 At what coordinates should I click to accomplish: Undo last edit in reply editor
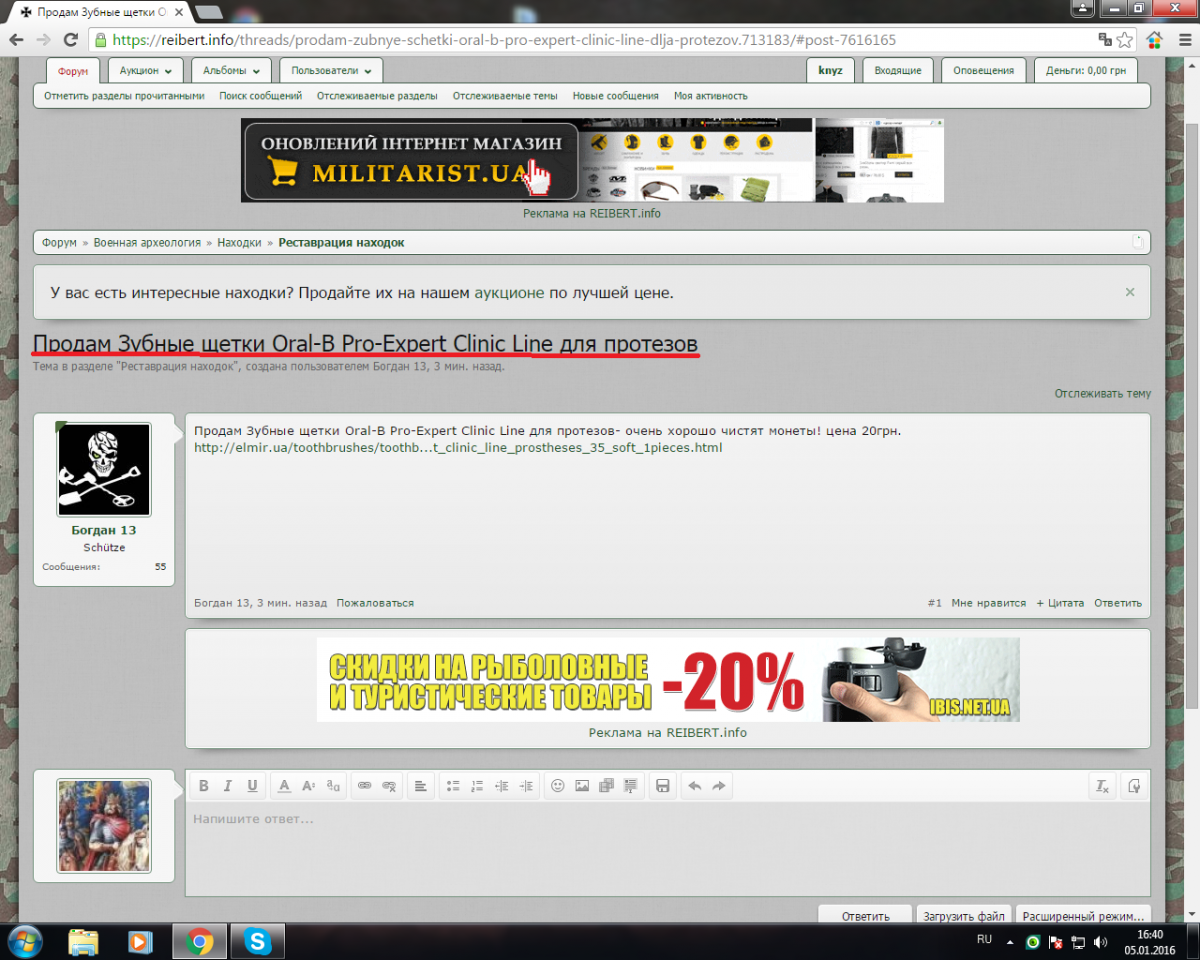pos(694,786)
